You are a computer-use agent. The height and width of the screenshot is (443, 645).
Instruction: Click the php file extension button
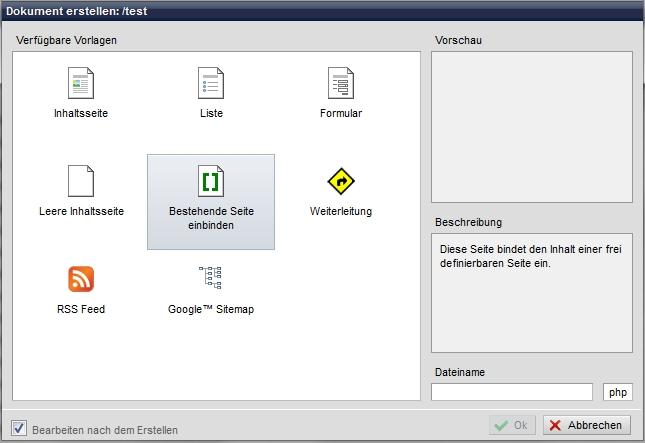pyautogui.click(x=618, y=392)
